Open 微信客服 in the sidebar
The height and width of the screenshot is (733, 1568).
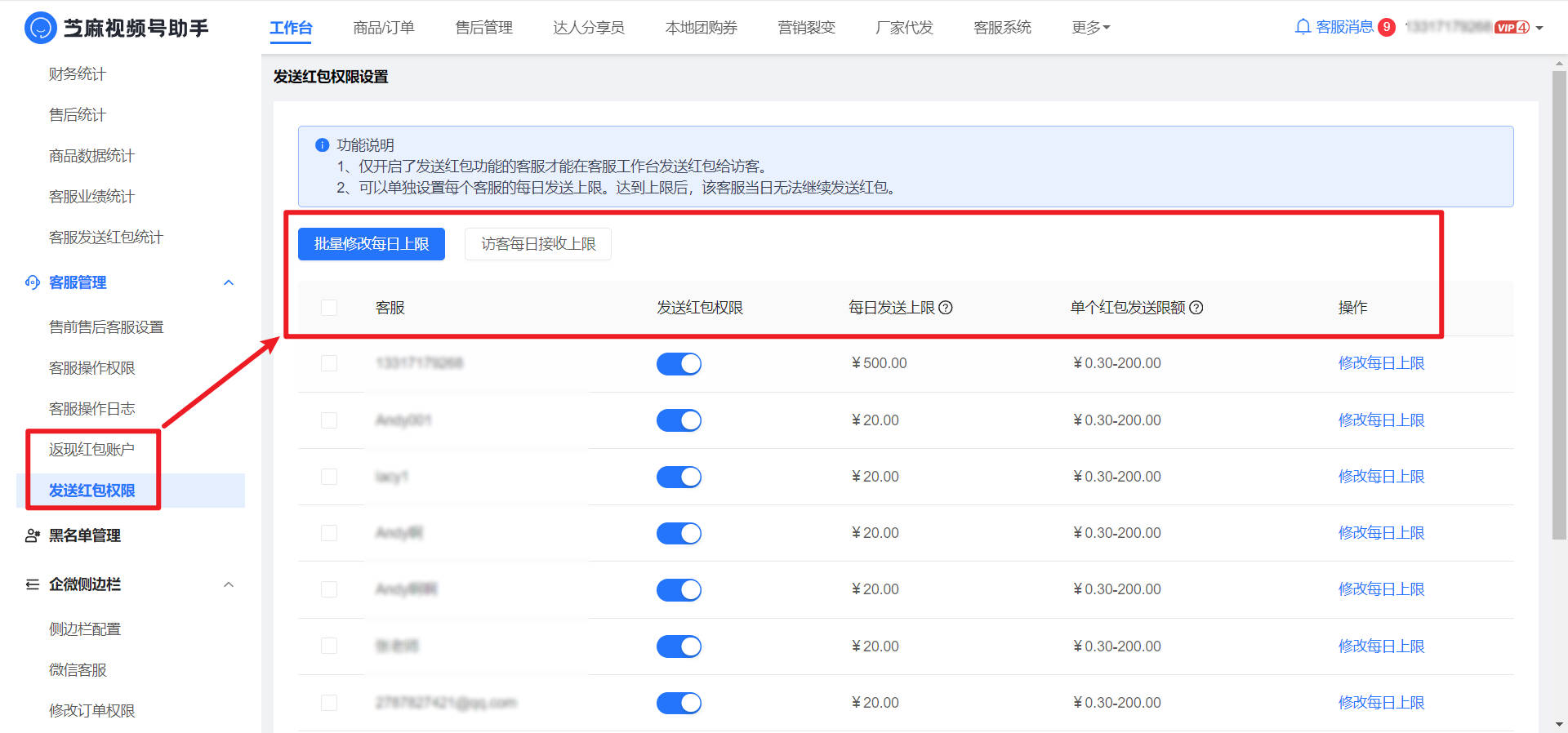tap(78, 670)
